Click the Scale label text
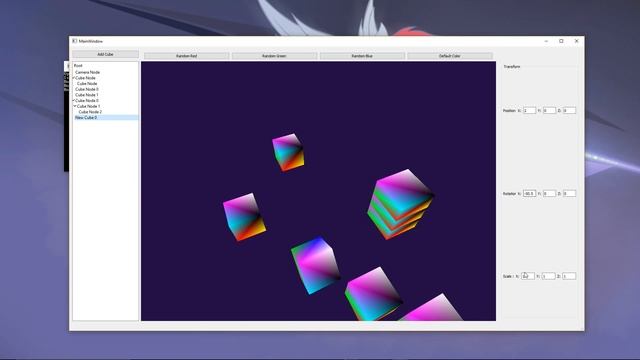The image size is (640, 360). [507, 276]
